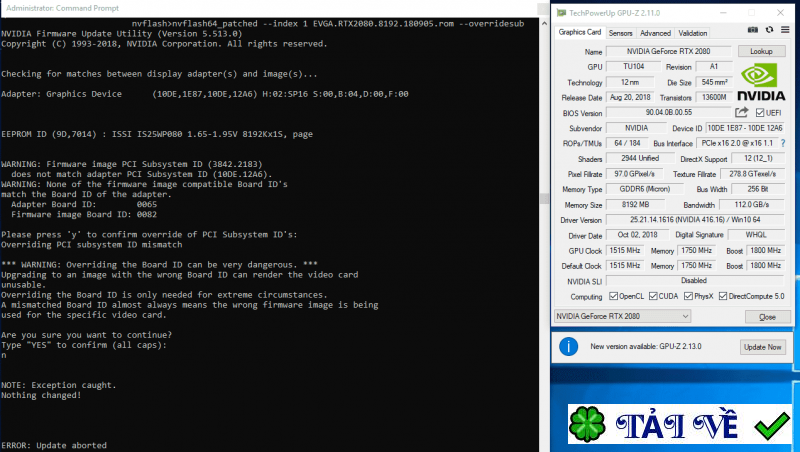Toggle the CUDA checkbox
This screenshot has width=800, height=452.
click(653, 296)
